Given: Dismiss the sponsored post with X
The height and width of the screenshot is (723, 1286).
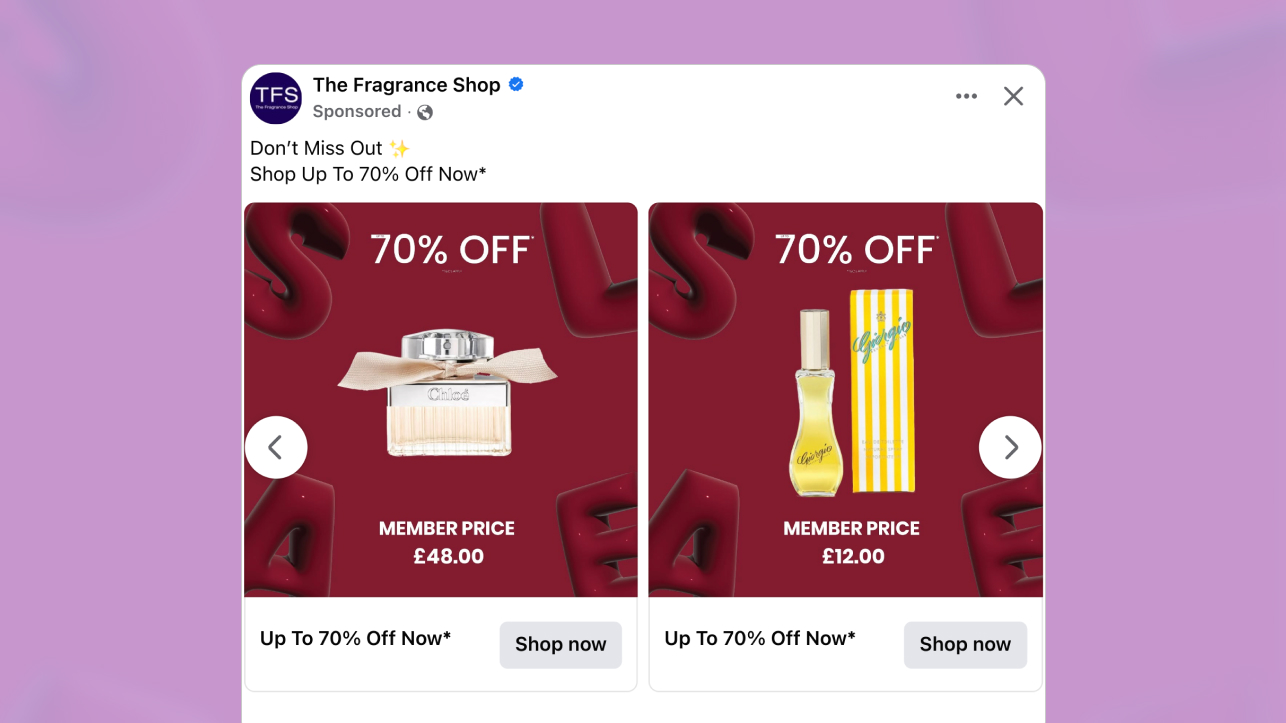Looking at the screenshot, I should point(1013,96).
